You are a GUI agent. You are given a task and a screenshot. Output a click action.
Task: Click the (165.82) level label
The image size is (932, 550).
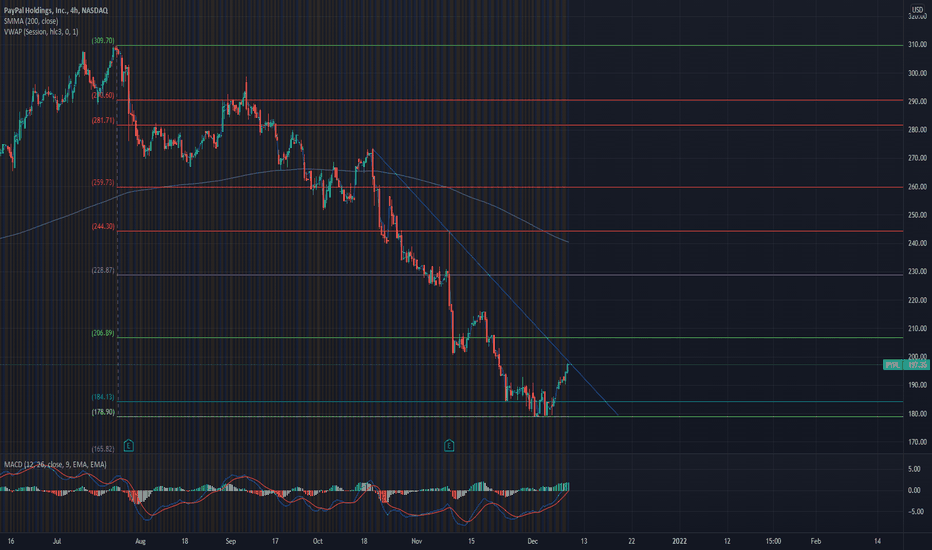pyautogui.click(x=103, y=449)
